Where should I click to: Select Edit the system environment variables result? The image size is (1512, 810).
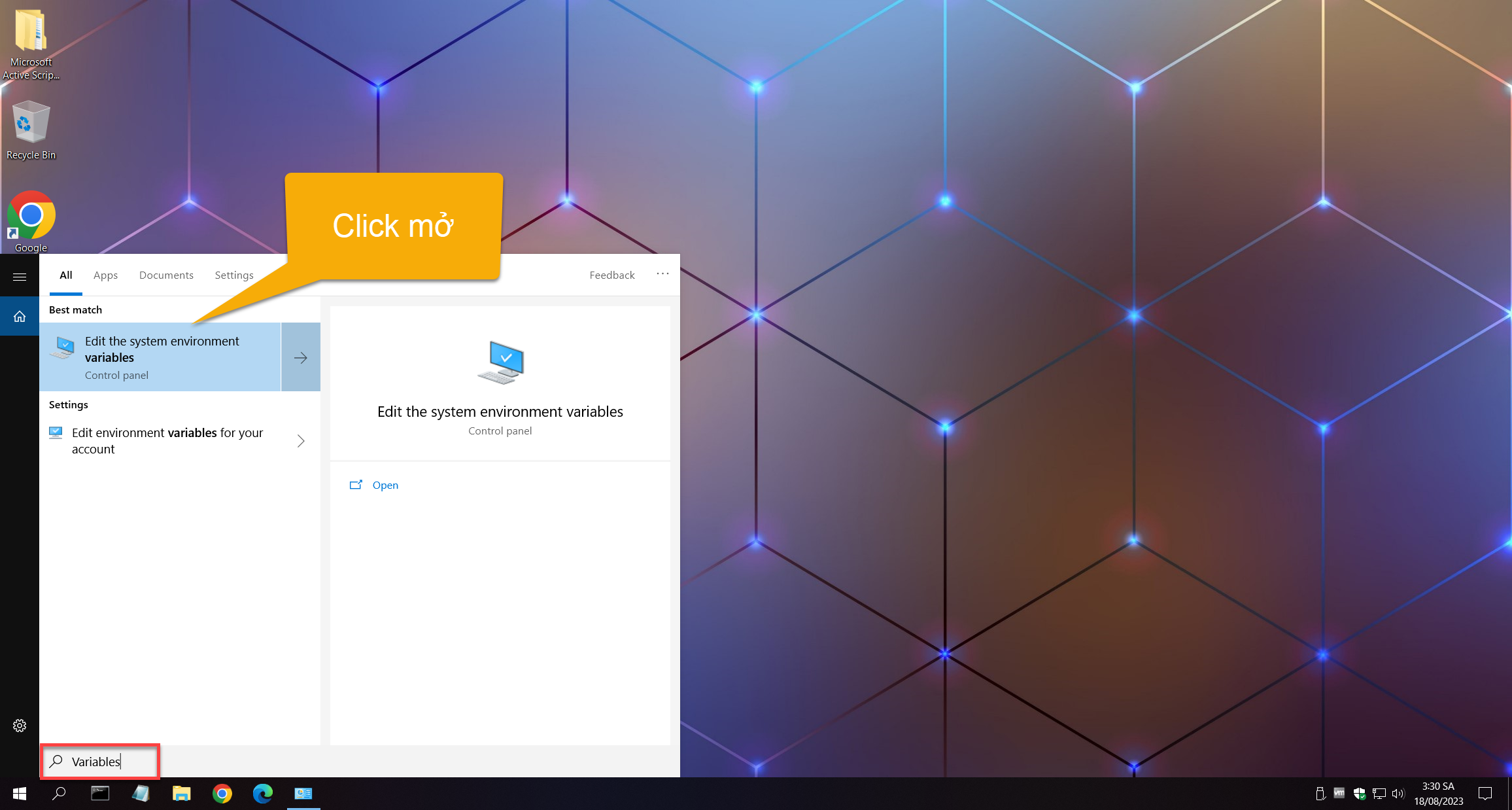point(160,357)
